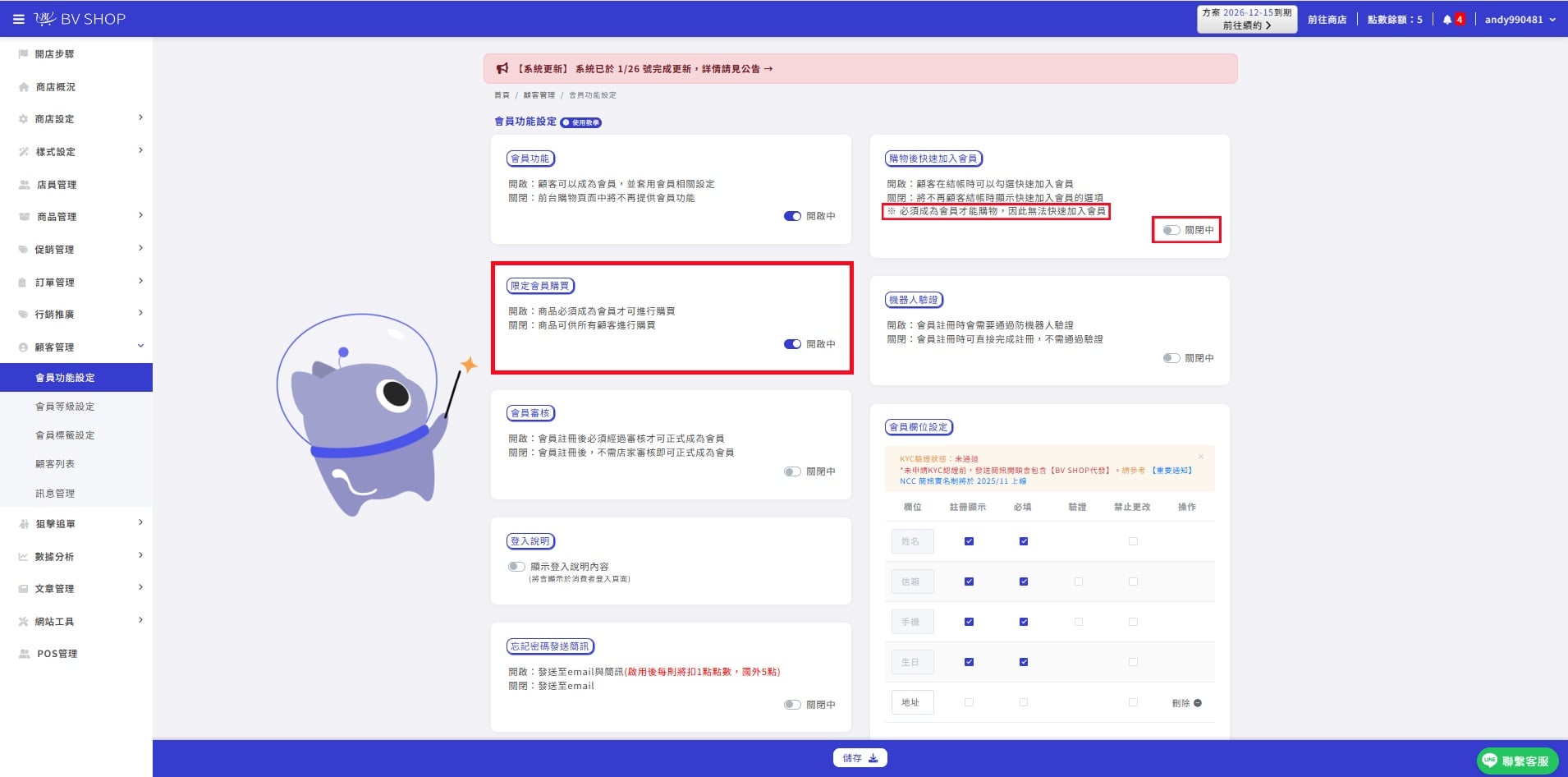
Task: Click the 數據分析 chart icon
Action: point(24,557)
